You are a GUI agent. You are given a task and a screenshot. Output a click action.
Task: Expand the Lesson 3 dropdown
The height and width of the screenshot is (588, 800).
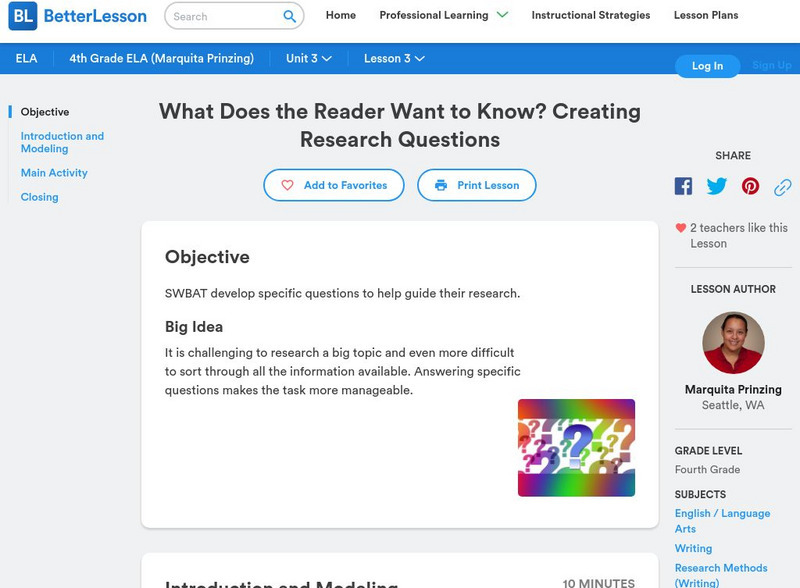[x=394, y=59]
